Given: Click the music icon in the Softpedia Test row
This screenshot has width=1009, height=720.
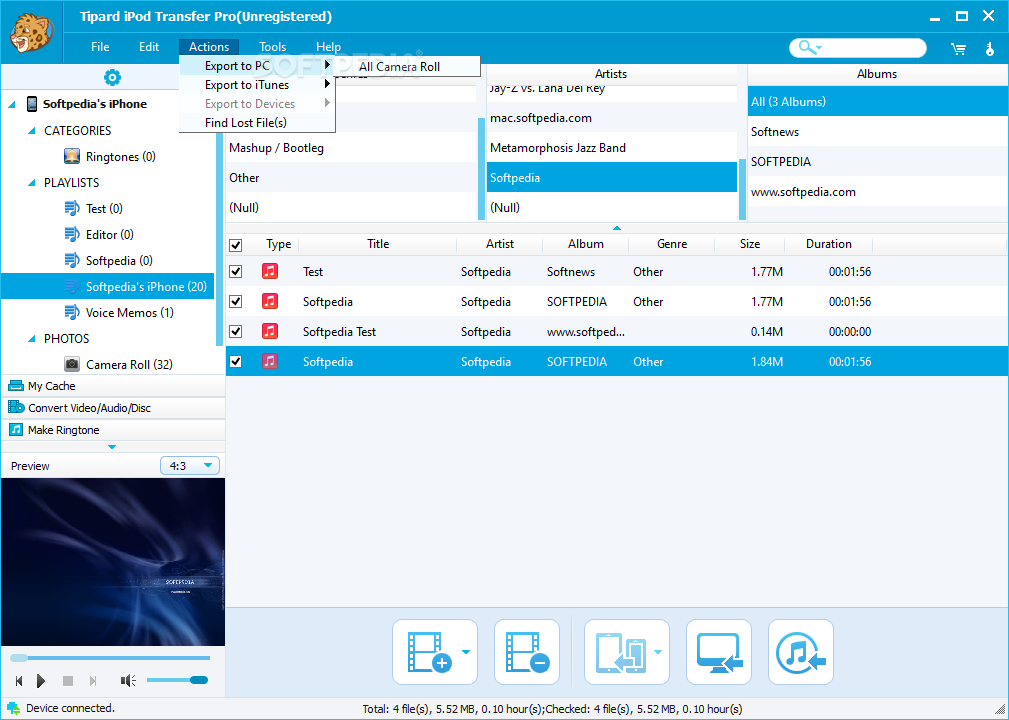Looking at the screenshot, I should (270, 331).
